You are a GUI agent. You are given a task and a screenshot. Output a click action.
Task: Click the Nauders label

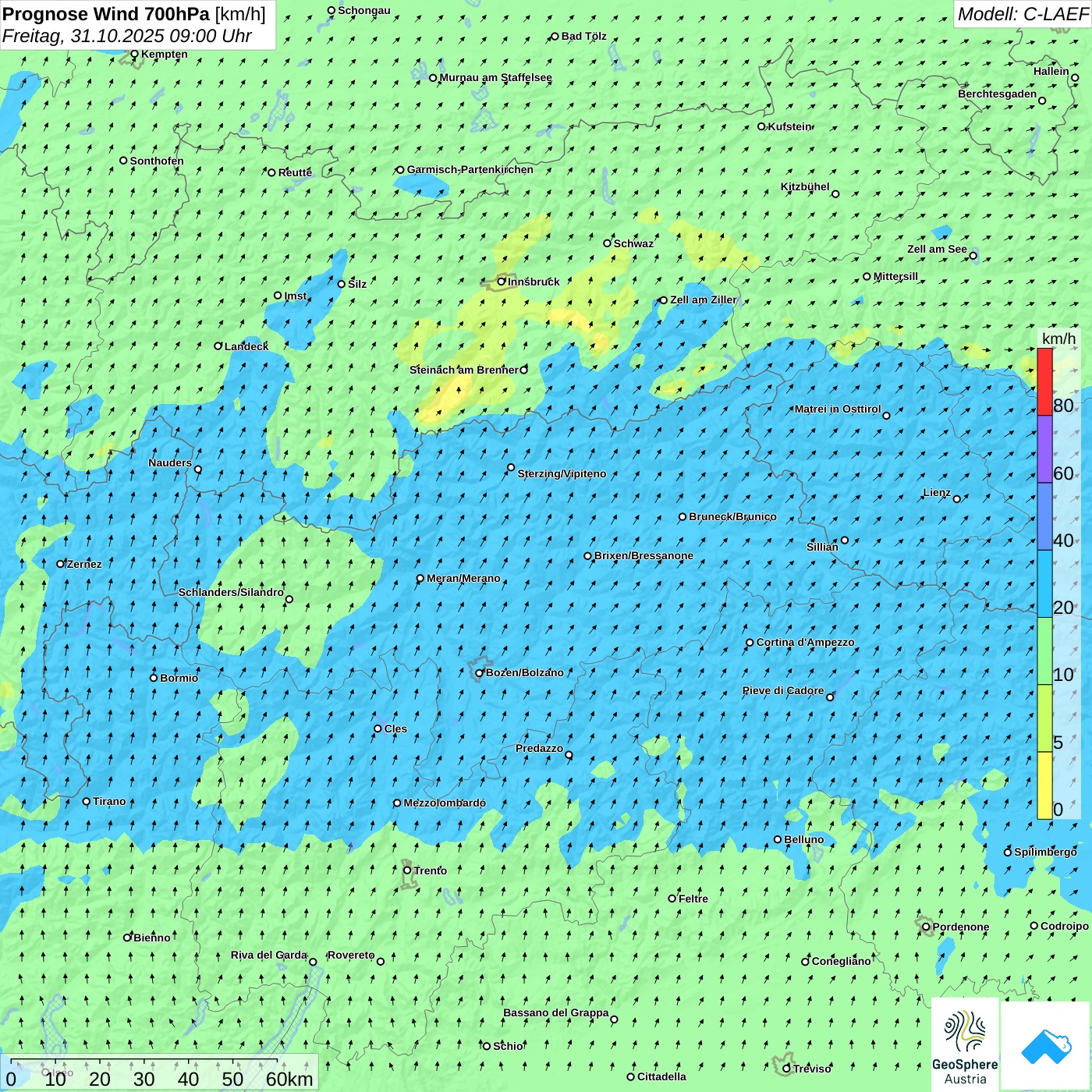coord(169,463)
